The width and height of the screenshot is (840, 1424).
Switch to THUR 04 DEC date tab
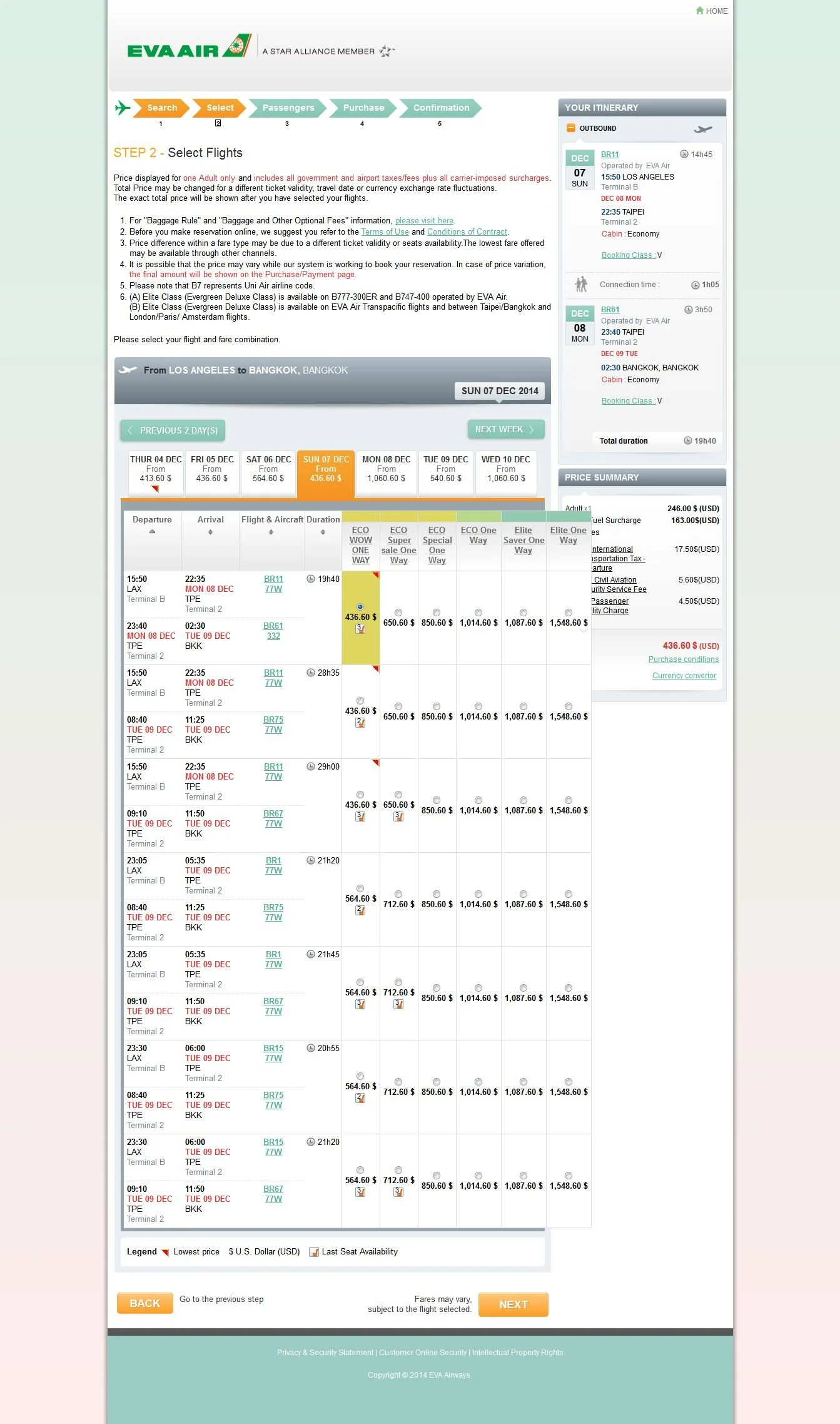coord(156,474)
